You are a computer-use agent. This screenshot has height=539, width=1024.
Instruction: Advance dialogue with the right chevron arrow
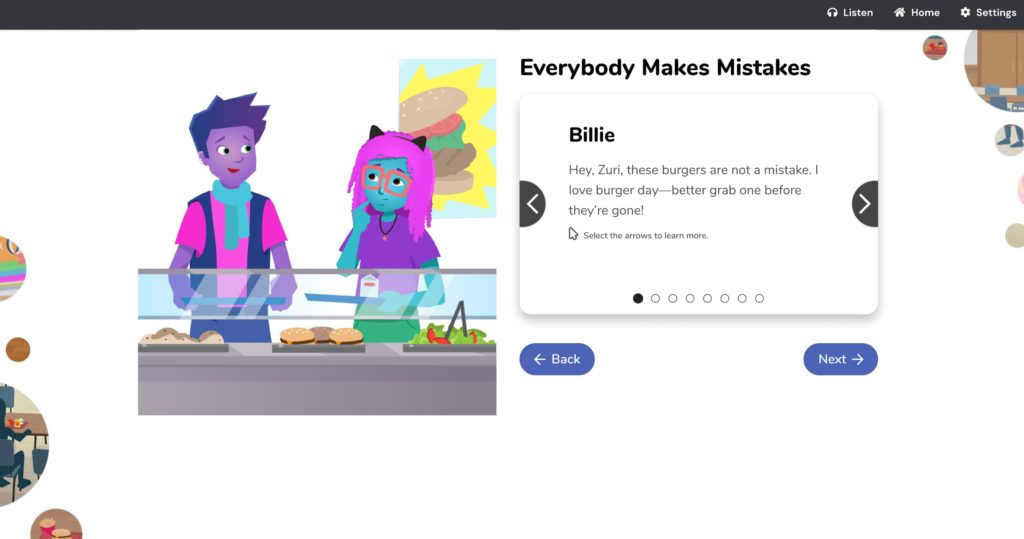click(x=865, y=204)
